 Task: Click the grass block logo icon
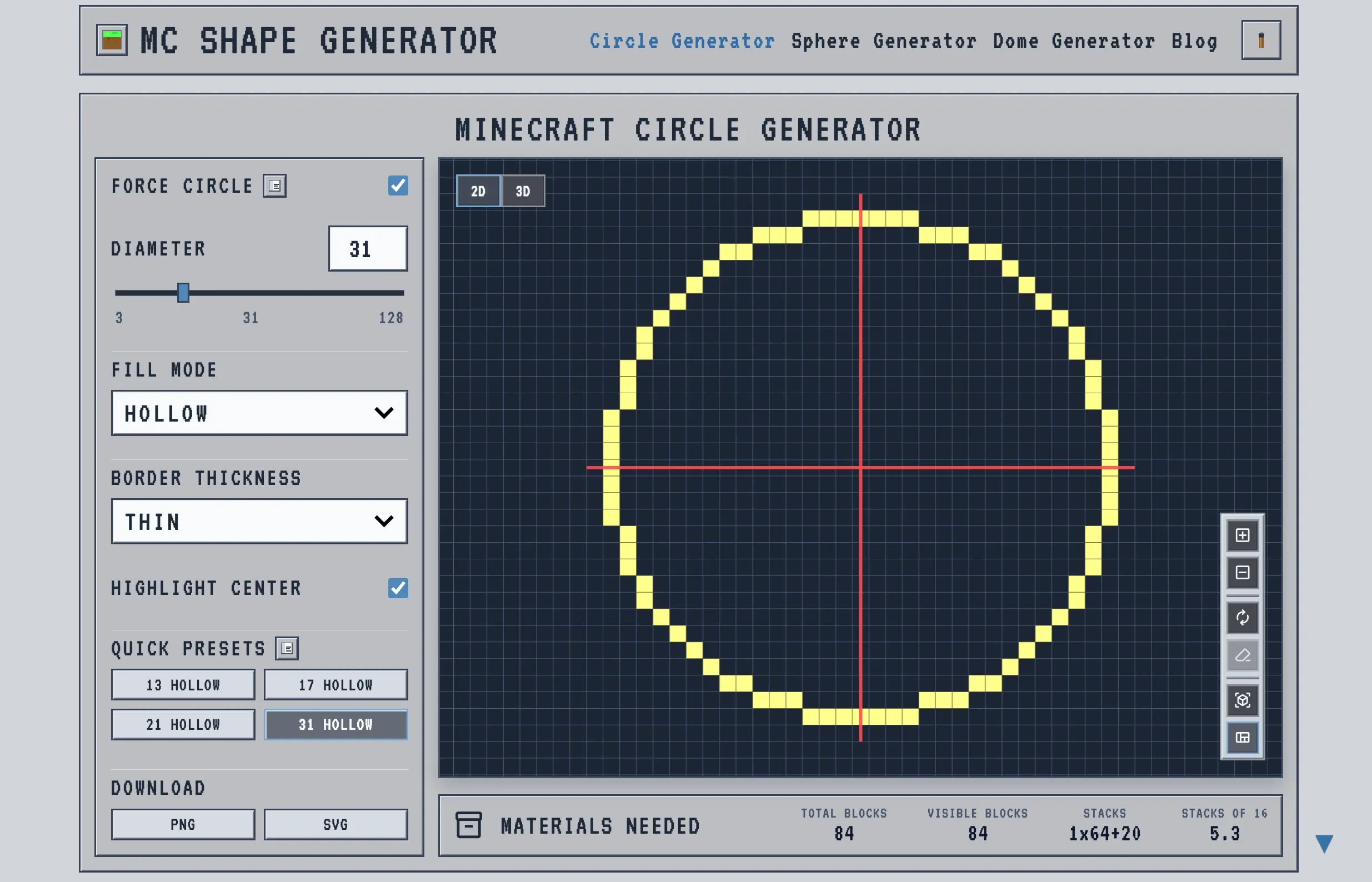point(112,40)
